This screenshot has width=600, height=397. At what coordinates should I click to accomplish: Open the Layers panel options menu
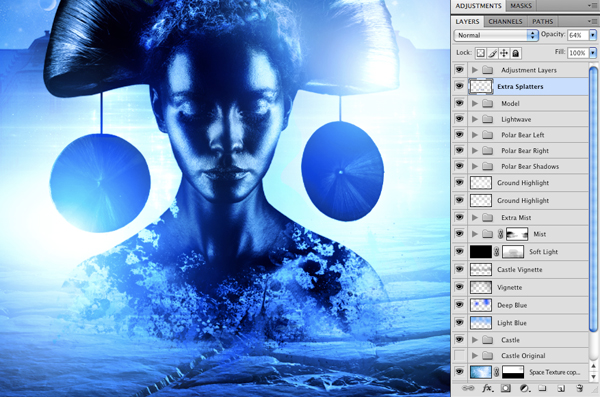(x=593, y=21)
